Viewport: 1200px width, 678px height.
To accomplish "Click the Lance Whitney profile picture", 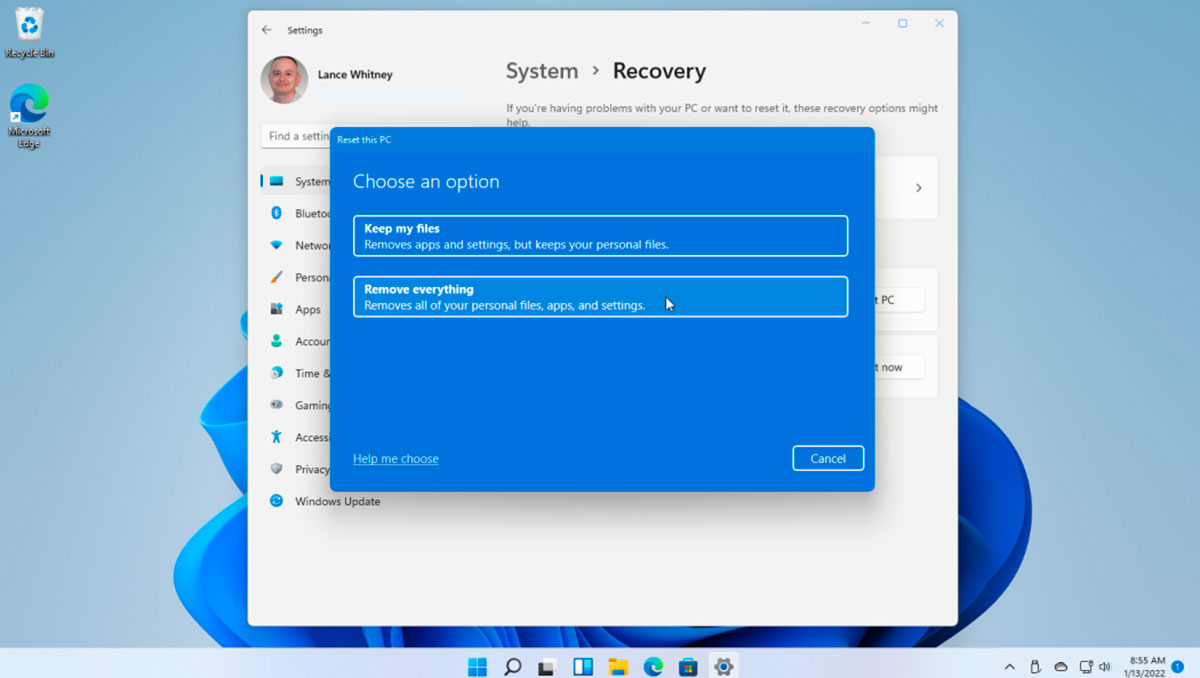I will tap(284, 80).
